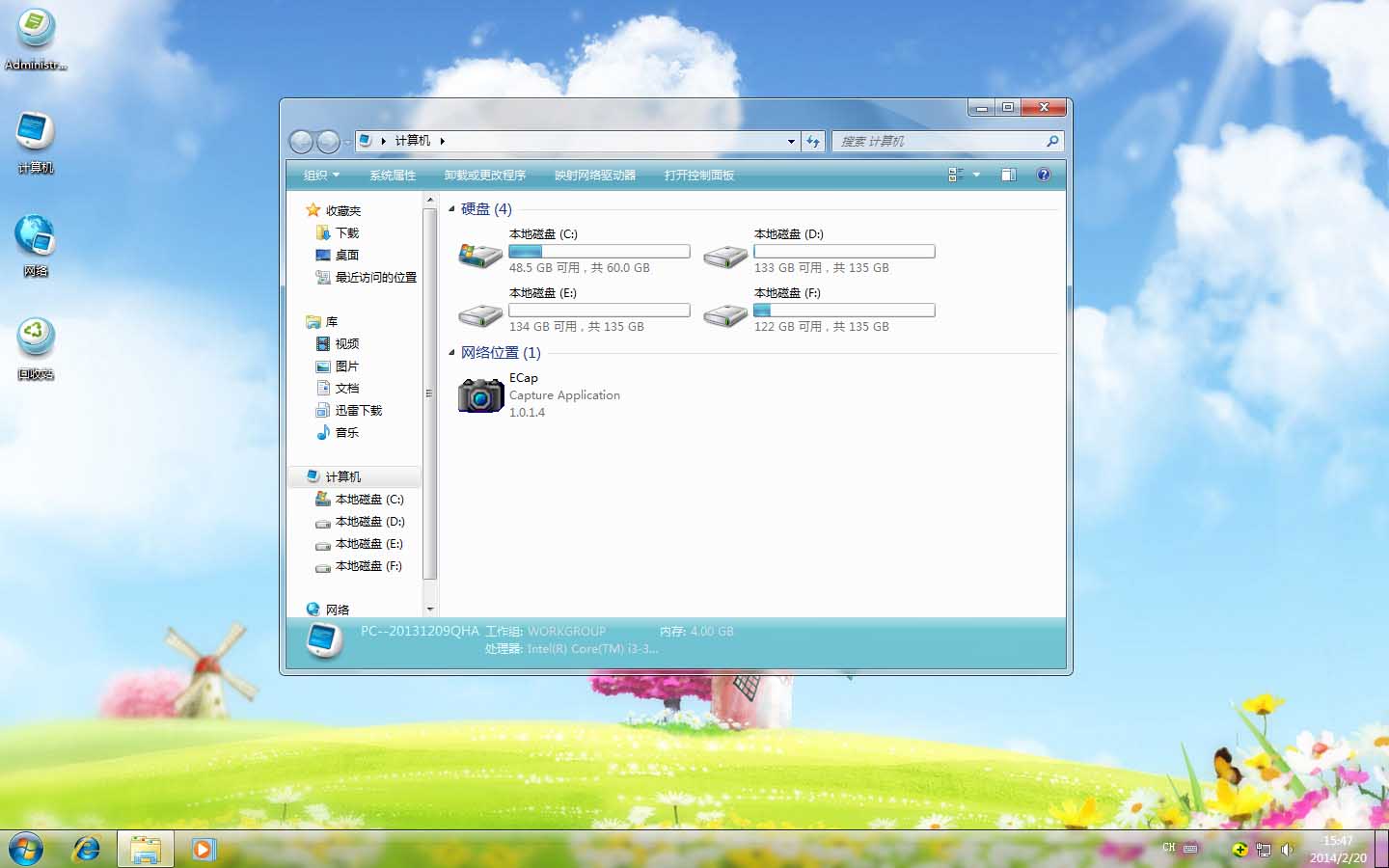Click the green security tray icon
This screenshot has width=1389, height=868.
[1239, 850]
